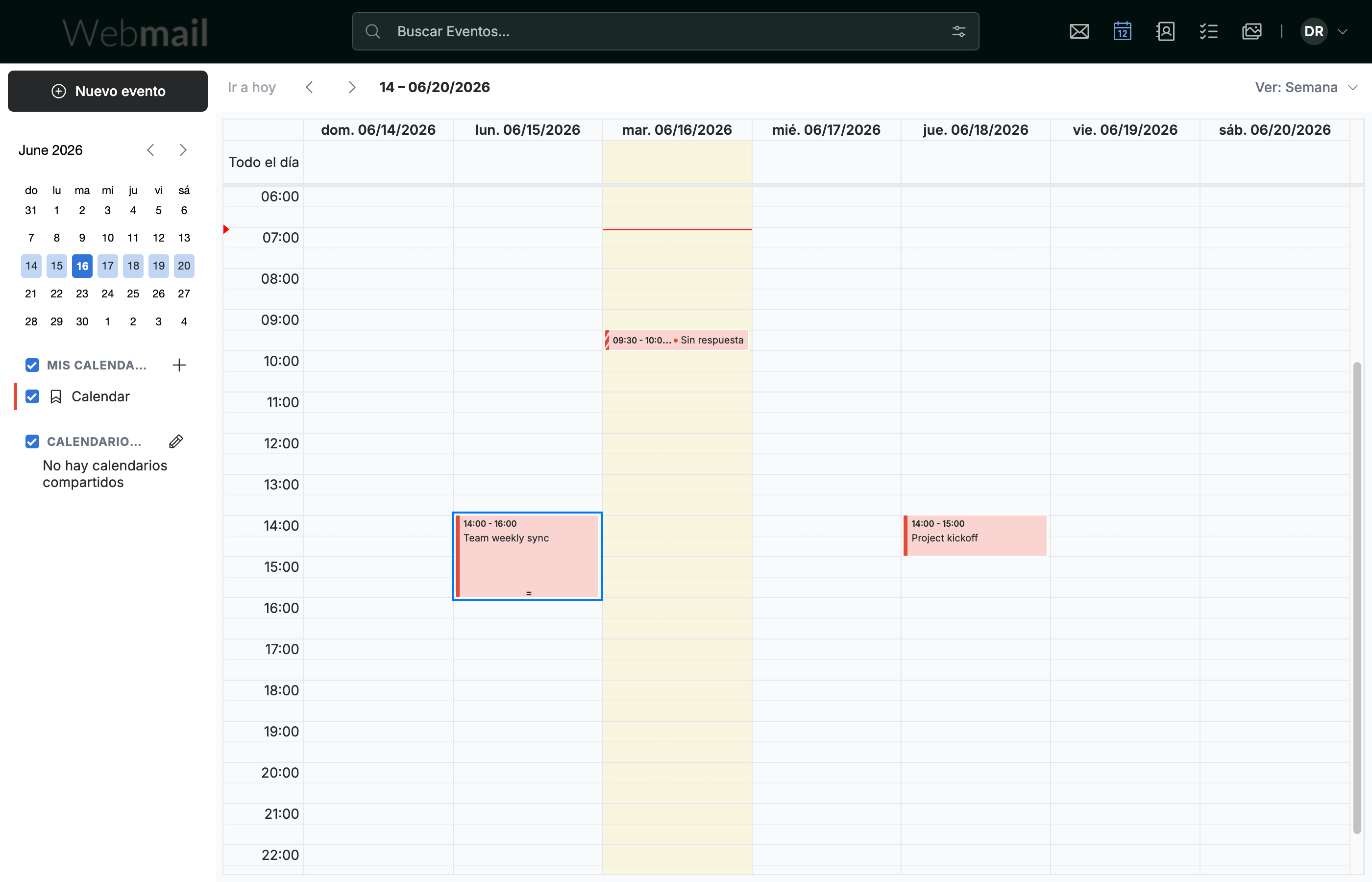Go to next week arrow
Viewport: 1372px width, 882px height.
click(352, 87)
